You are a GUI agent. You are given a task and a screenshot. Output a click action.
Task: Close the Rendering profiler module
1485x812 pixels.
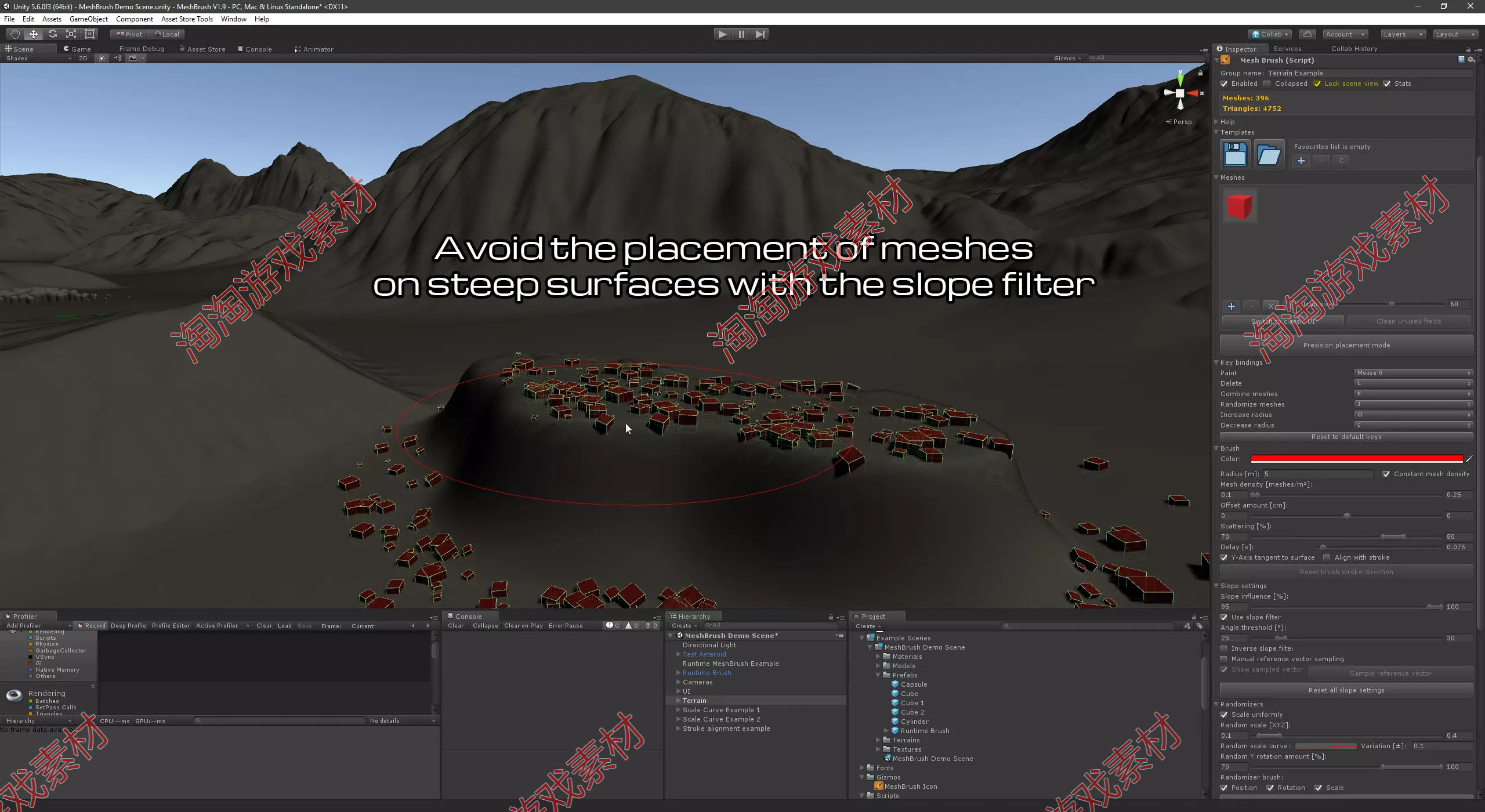[x=93, y=686]
